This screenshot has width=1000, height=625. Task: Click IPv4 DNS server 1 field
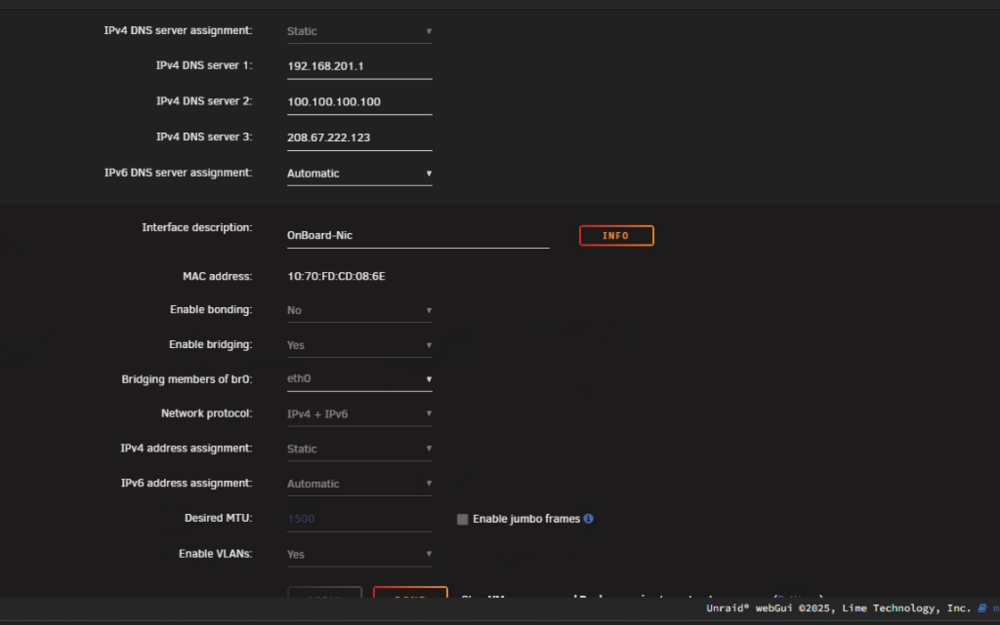[x=360, y=66]
